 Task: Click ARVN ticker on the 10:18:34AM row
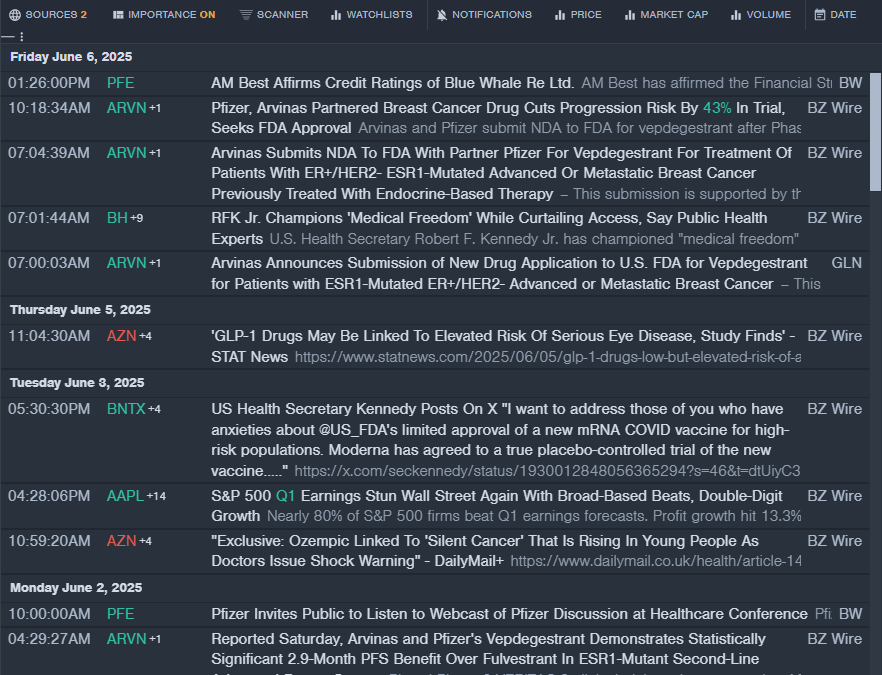click(127, 108)
